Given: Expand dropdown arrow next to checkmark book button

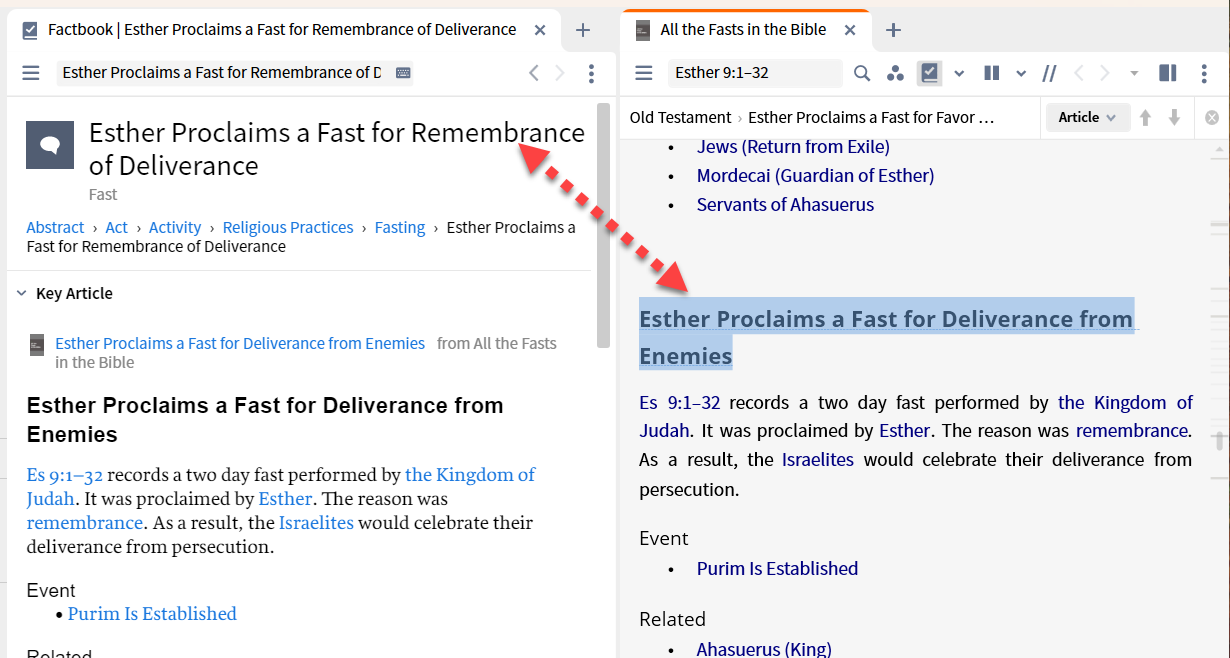Looking at the screenshot, I should [959, 73].
